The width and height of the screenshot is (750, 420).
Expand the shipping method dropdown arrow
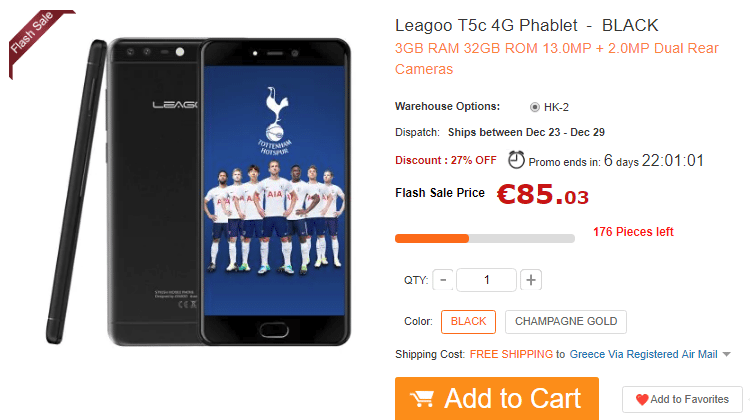727,354
